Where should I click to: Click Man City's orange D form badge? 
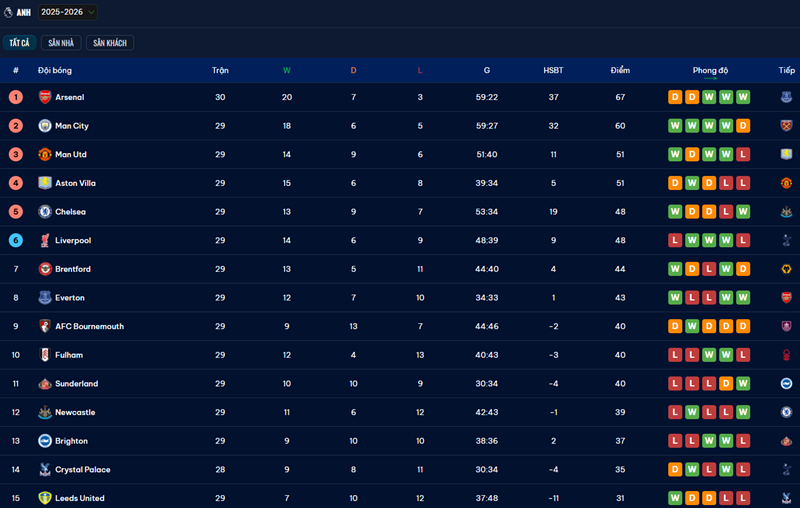pos(742,126)
